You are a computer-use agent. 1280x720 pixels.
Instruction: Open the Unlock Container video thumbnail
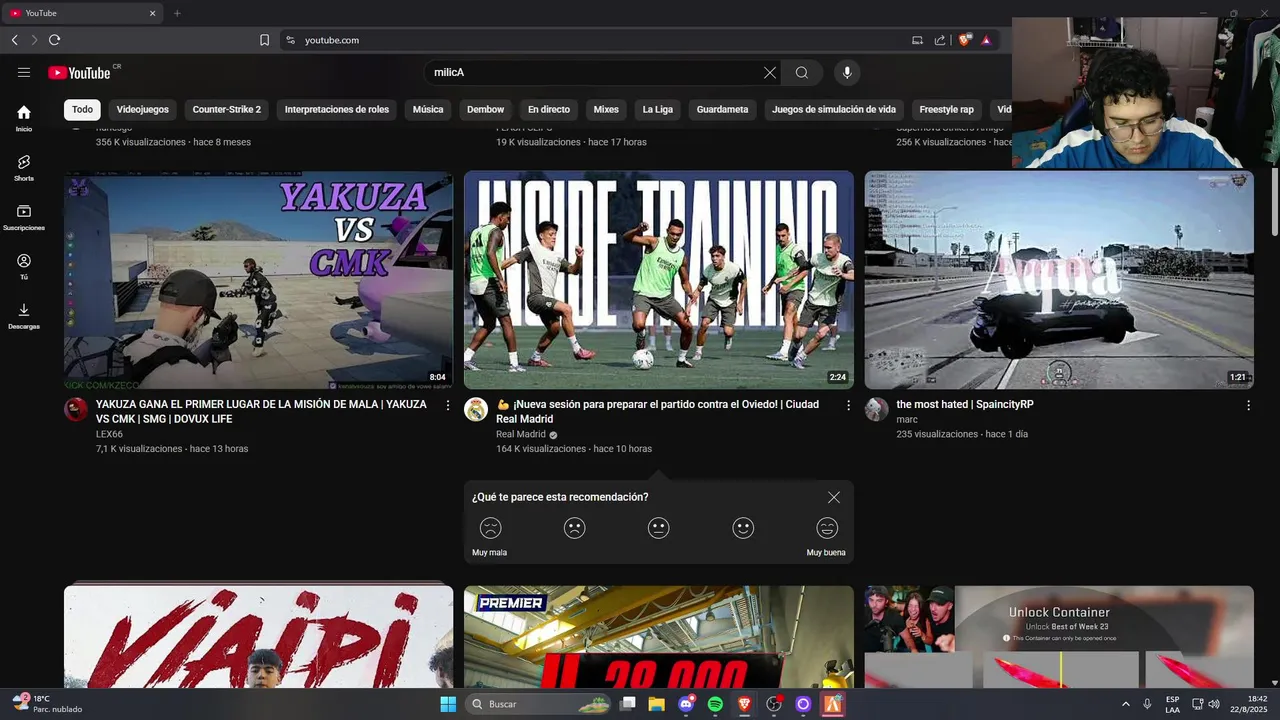(1059, 636)
